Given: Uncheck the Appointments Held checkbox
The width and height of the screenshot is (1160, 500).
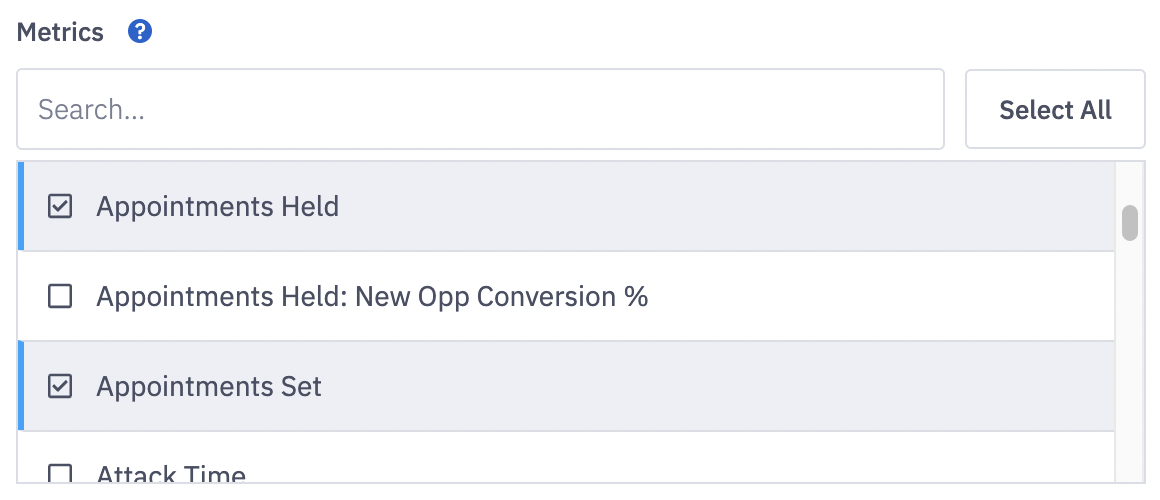Looking at the screenshot, I should click(60, 207).
